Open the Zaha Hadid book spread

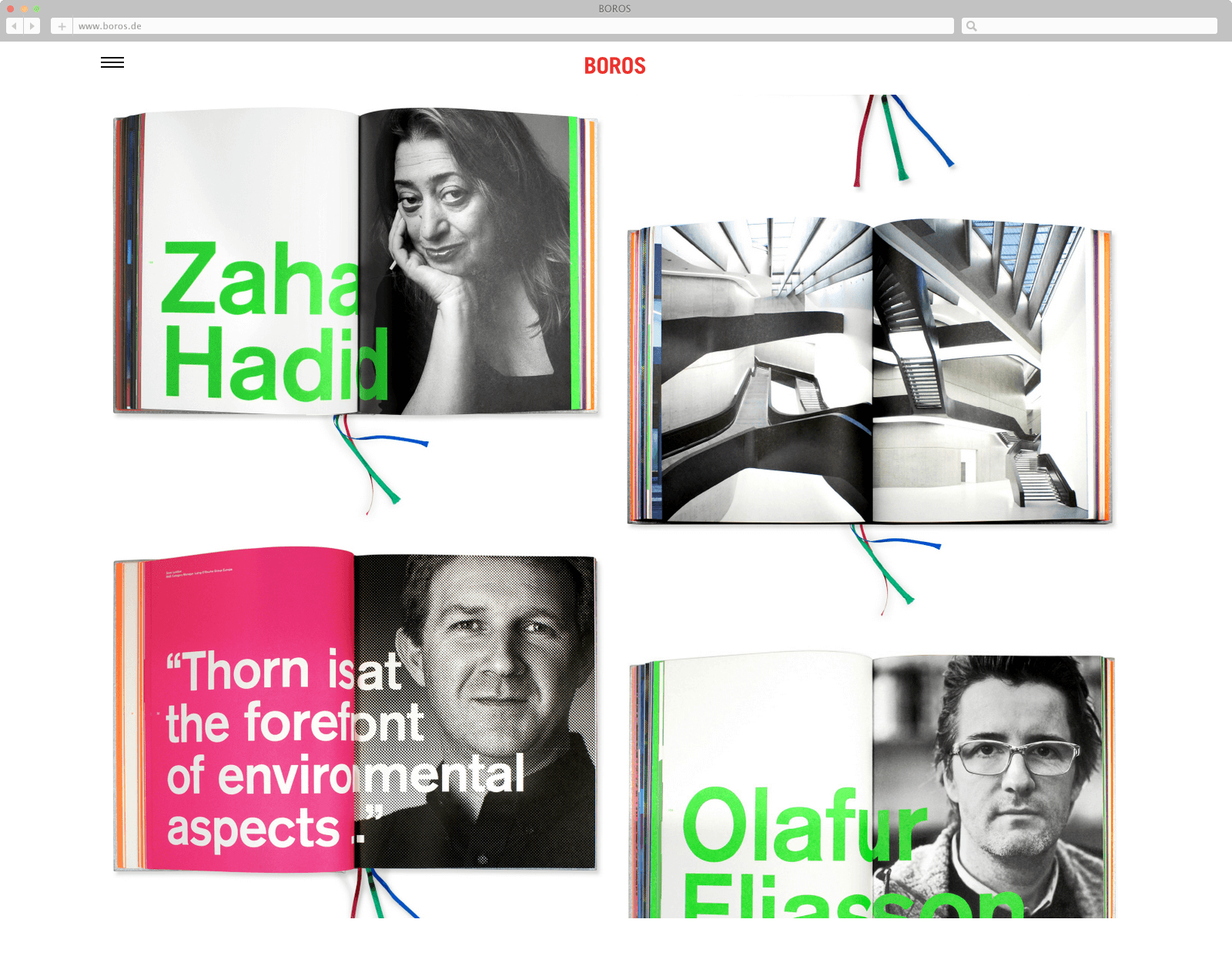pos(356,262)
